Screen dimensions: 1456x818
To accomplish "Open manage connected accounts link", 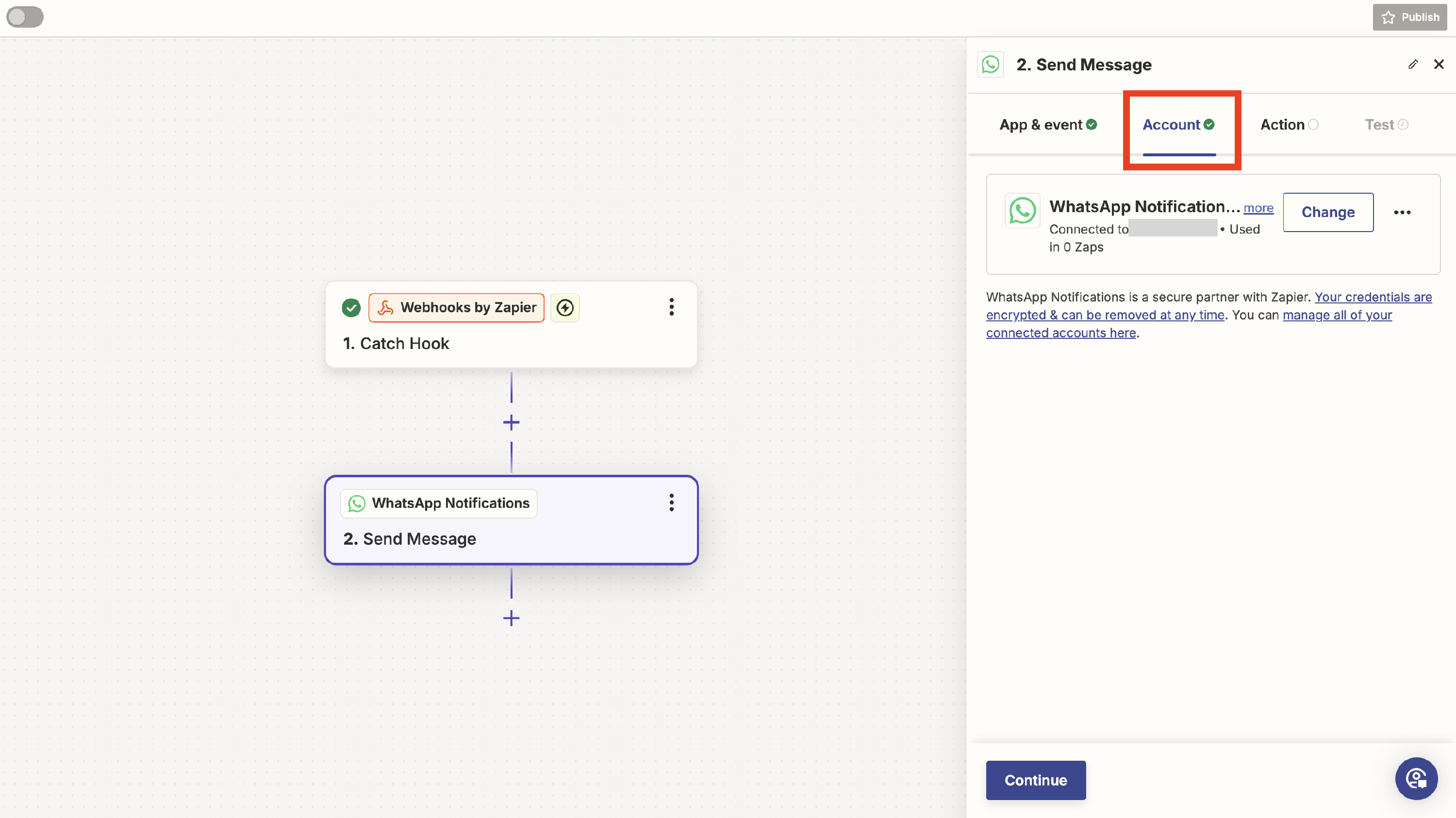I will click(1337, 315).
